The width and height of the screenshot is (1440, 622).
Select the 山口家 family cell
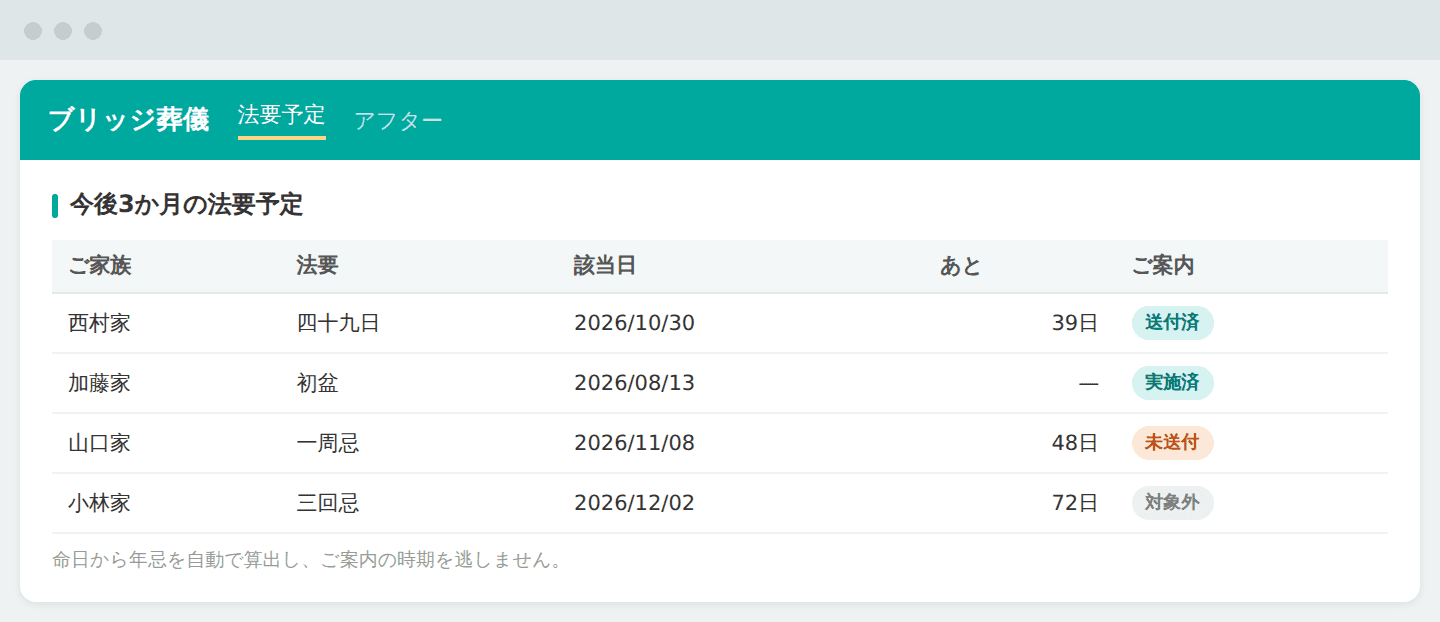(x=99, y=443)
